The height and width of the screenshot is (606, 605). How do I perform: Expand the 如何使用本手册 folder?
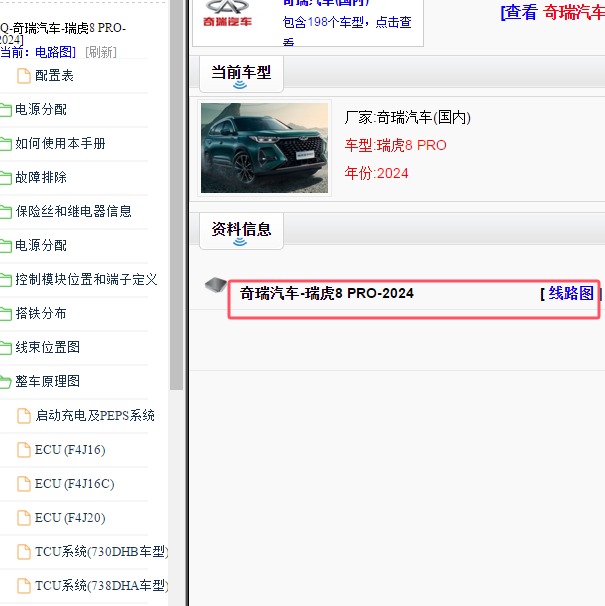[x=60, y=143]
